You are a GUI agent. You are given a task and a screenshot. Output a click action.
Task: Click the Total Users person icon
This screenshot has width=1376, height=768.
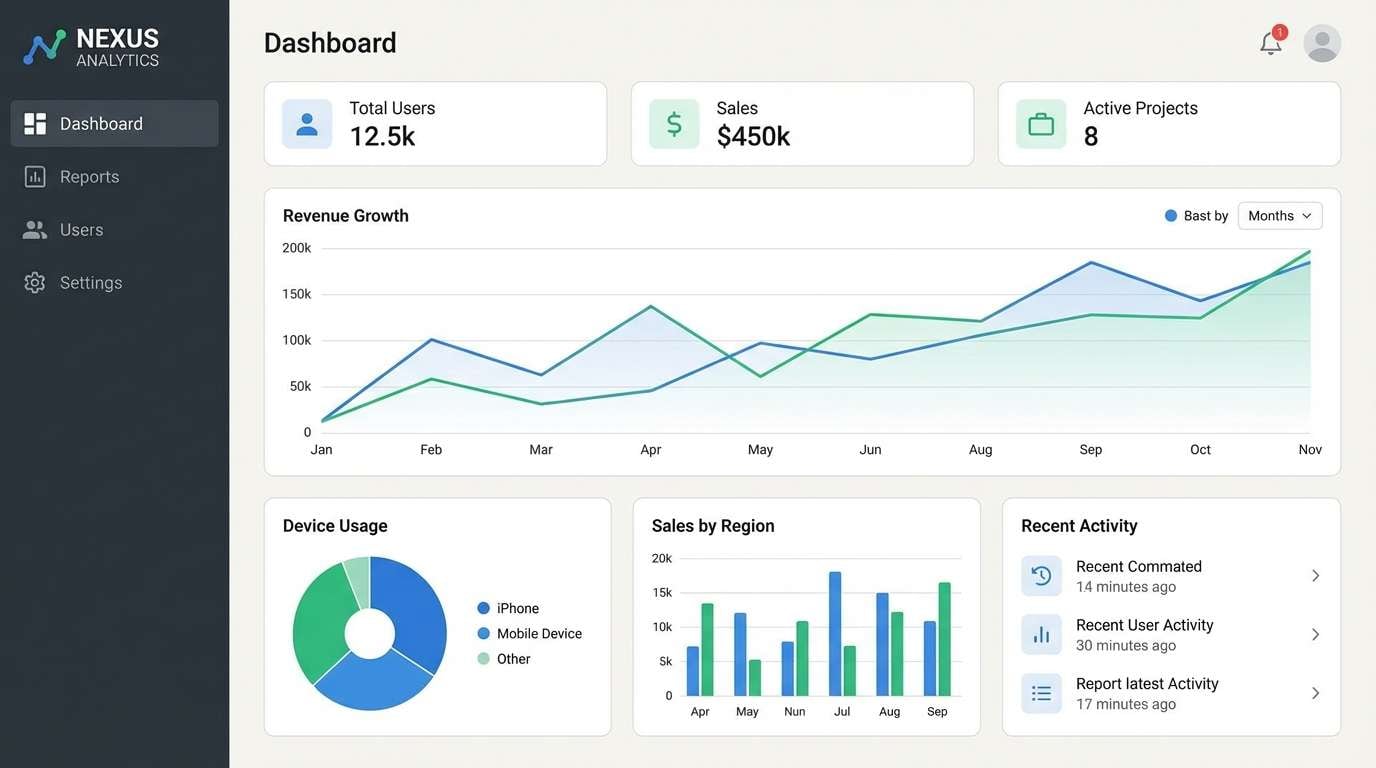coord(307,124)
